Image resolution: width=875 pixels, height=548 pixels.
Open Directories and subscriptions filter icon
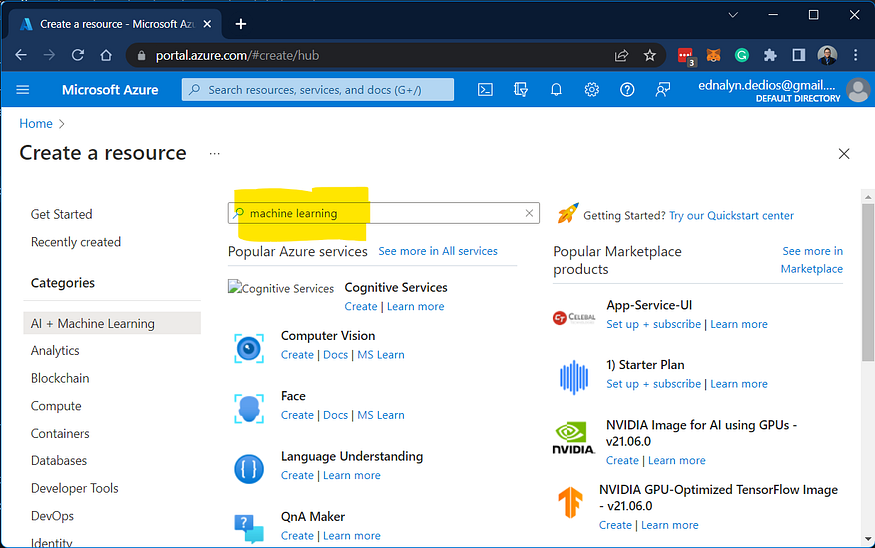(x=521, y=89)
